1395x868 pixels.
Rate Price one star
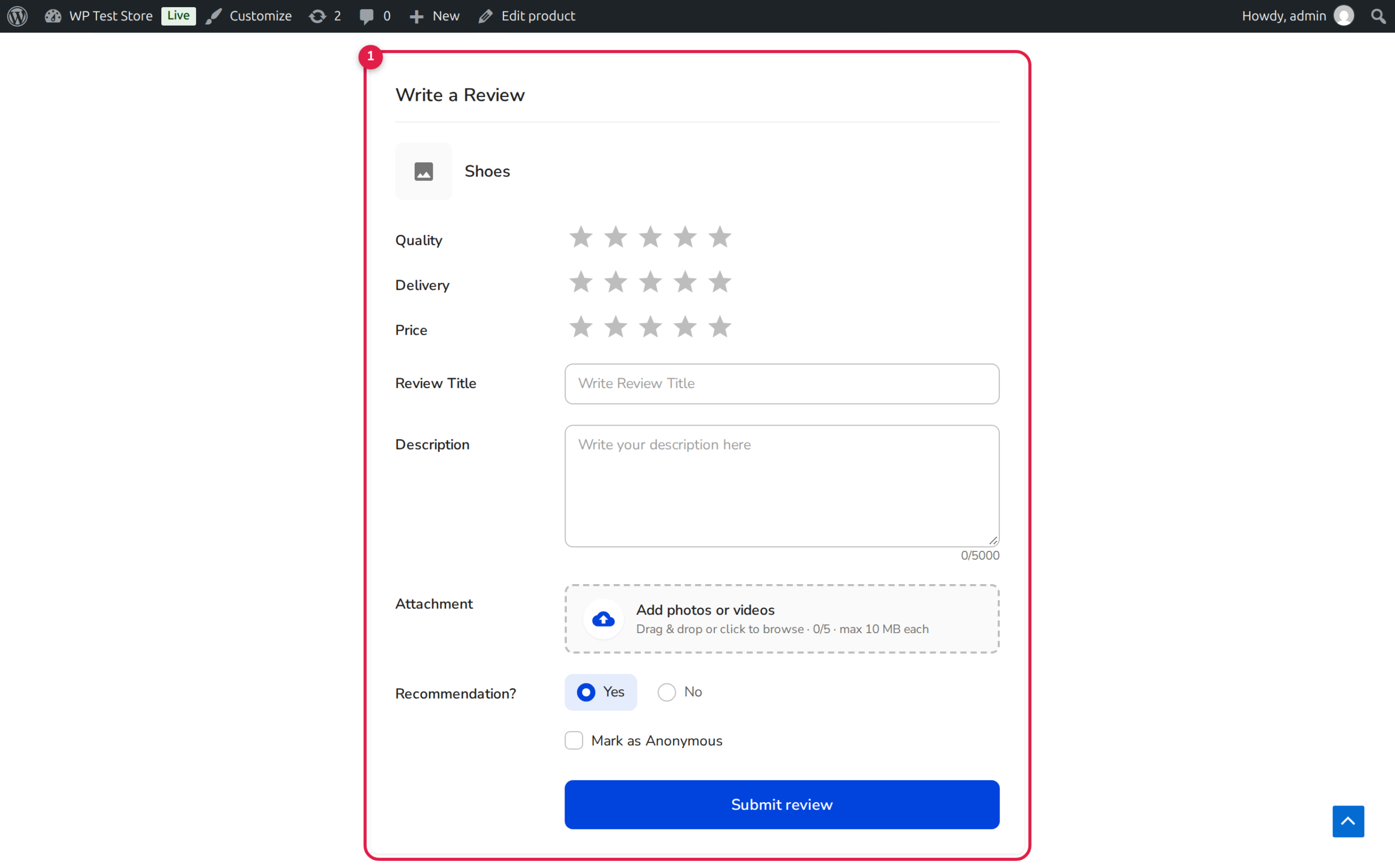pos(581,327)
